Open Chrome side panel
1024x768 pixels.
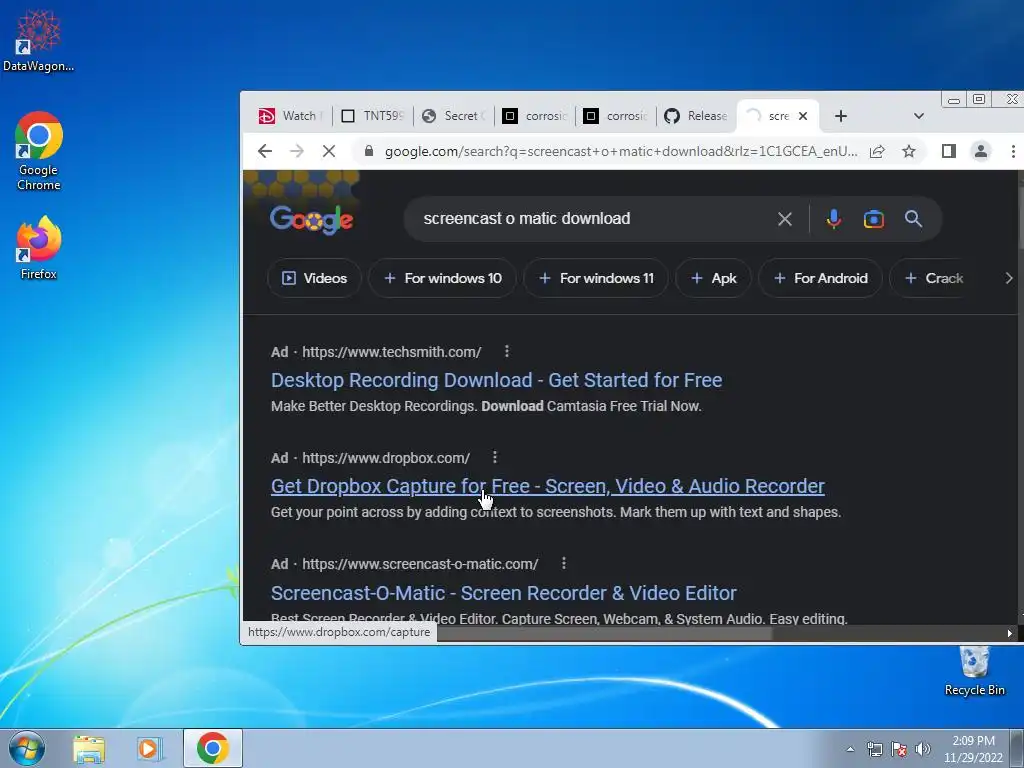[x=949, y=152]
